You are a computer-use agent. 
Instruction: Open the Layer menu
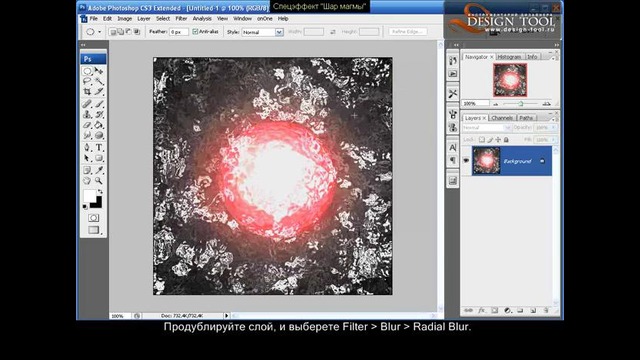click(x=144, y=19)
